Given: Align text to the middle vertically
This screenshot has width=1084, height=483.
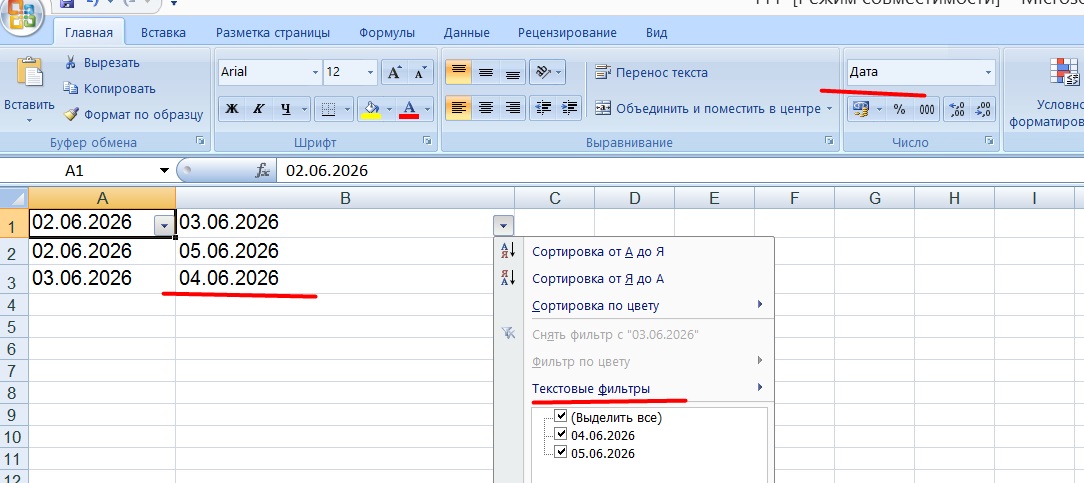Looking at the screenshot, I should click(x=485, y=72).
